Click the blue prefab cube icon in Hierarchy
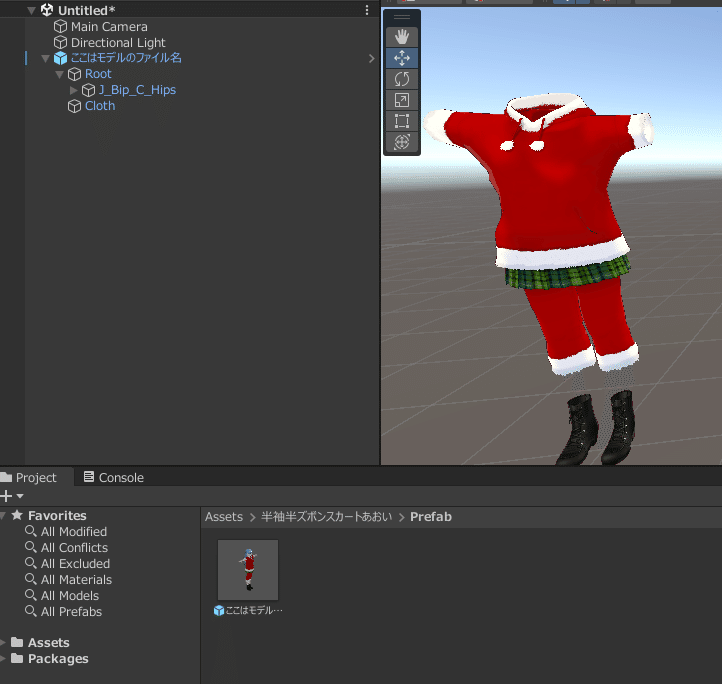Screen dimensions: 722x684 pyautogui.click(x=60, y=58)
